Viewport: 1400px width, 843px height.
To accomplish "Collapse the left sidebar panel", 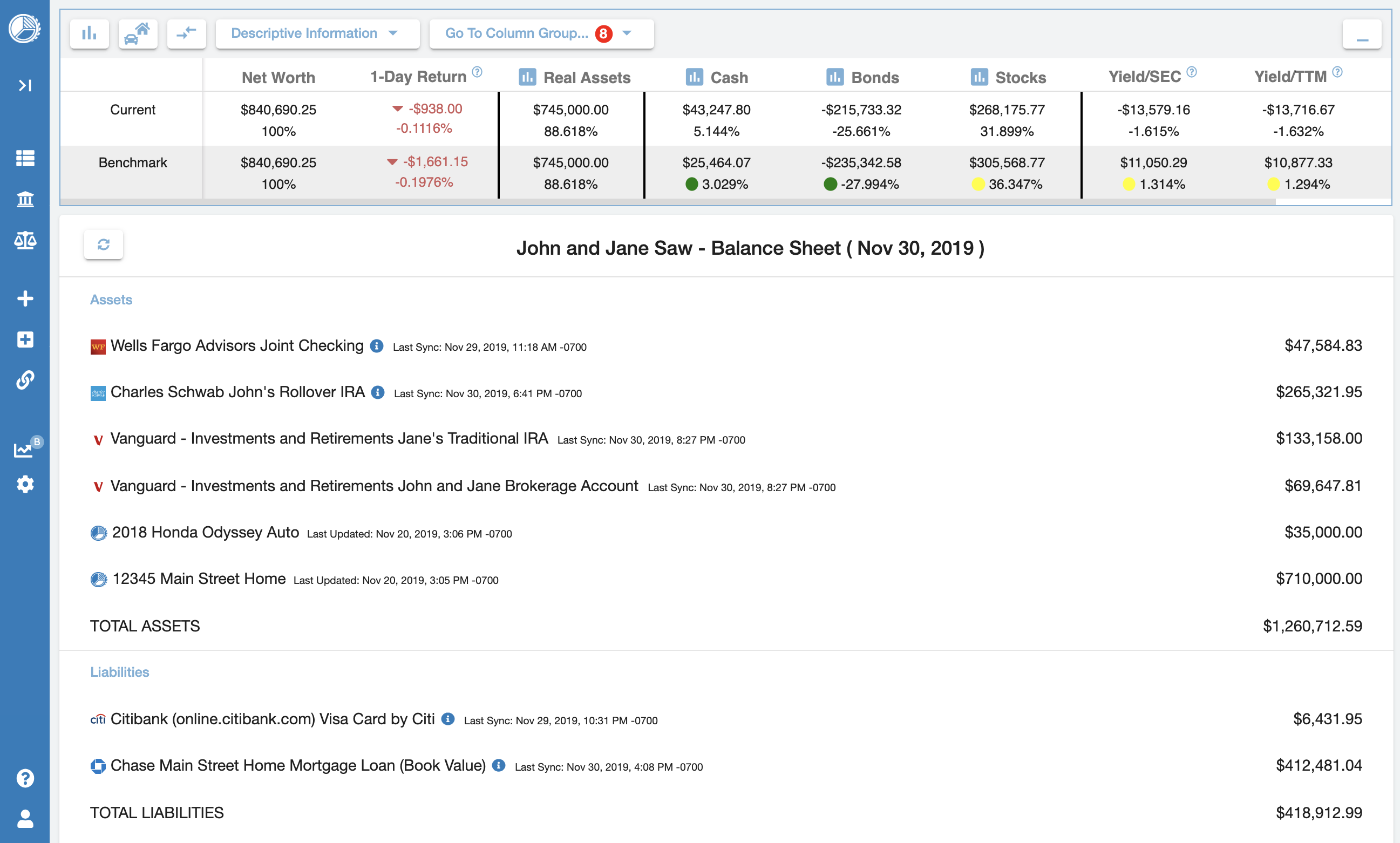I will coord(25,85).
